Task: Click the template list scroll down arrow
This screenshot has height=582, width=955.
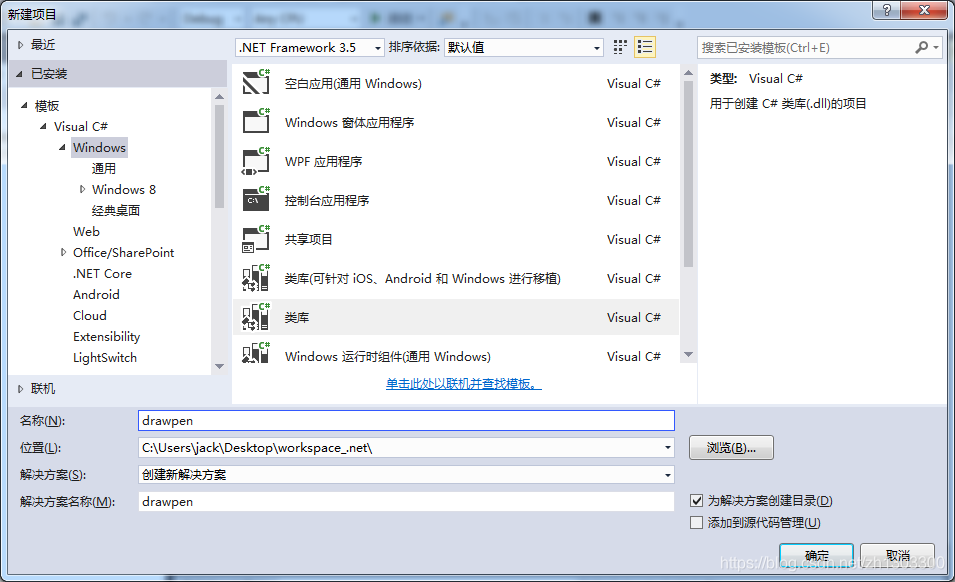Action: click(x=688, y=354)
